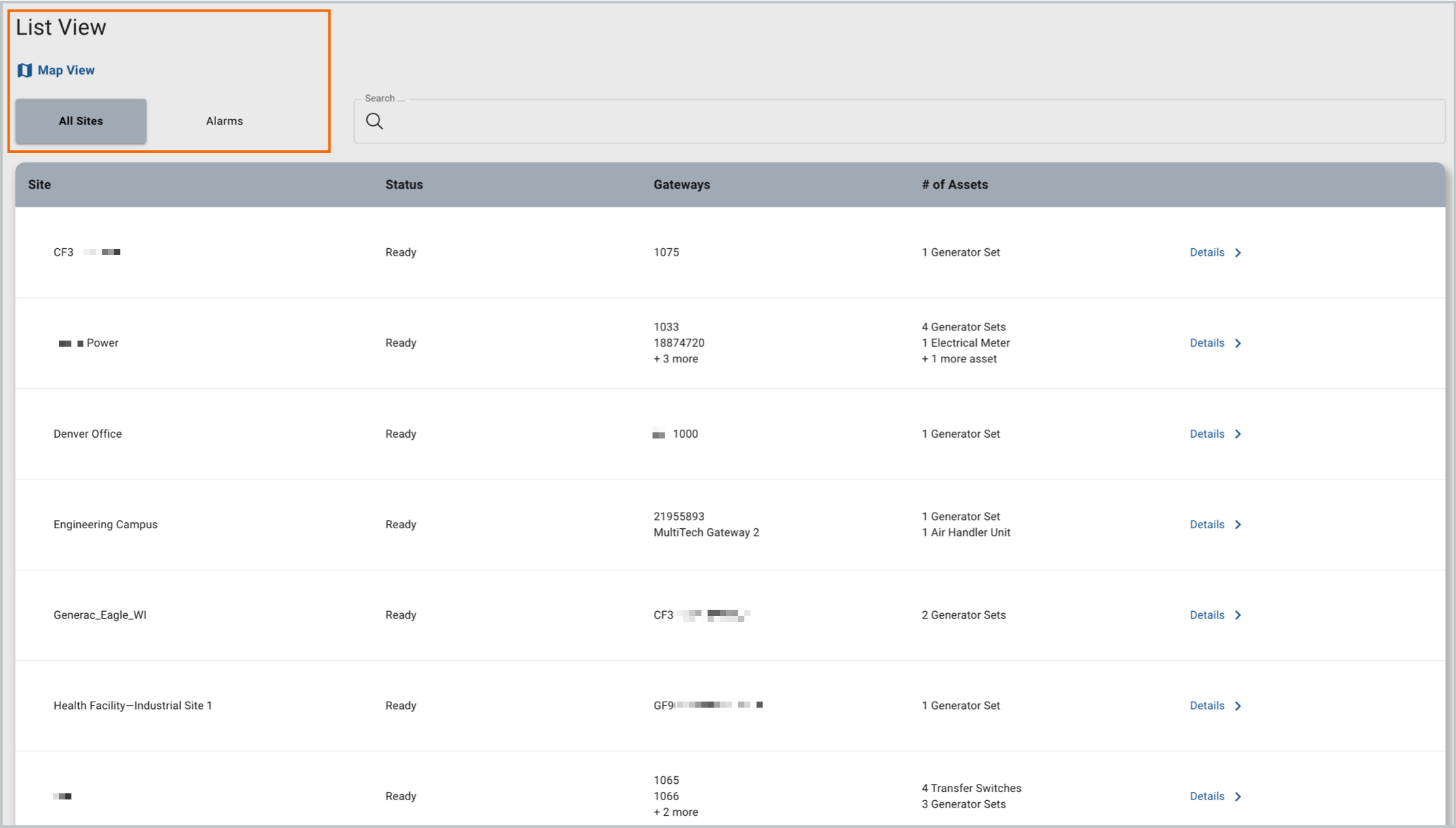Click the chevron beside CF3 site Details
Viewport: 1456px width, 828px height.
tap(1238, 252)
